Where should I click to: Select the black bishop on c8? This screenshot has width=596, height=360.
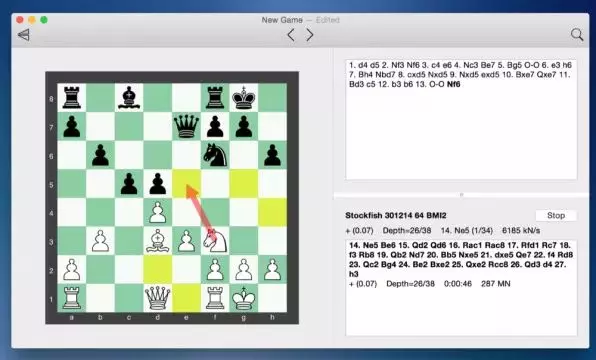point(129,98)
